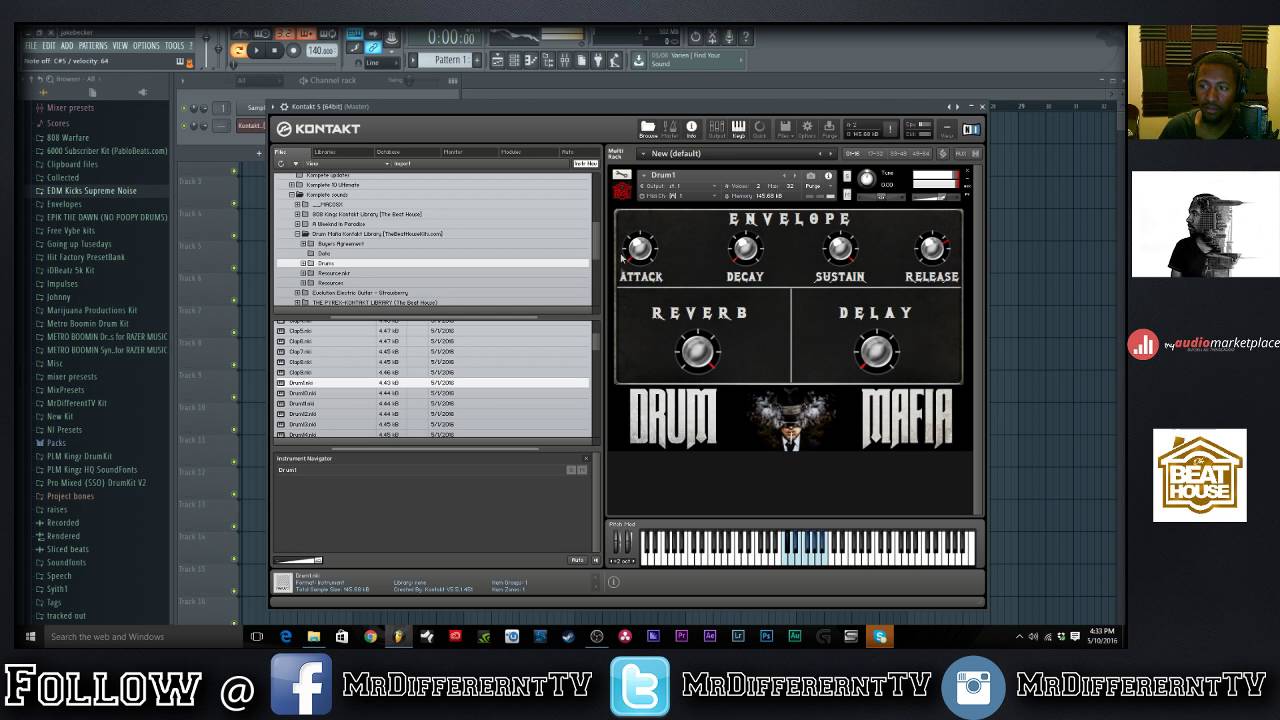The image size is (1280, 720).
Task: Open the Line snap dropdown in FL Studio
Action: tap(381, 63)
